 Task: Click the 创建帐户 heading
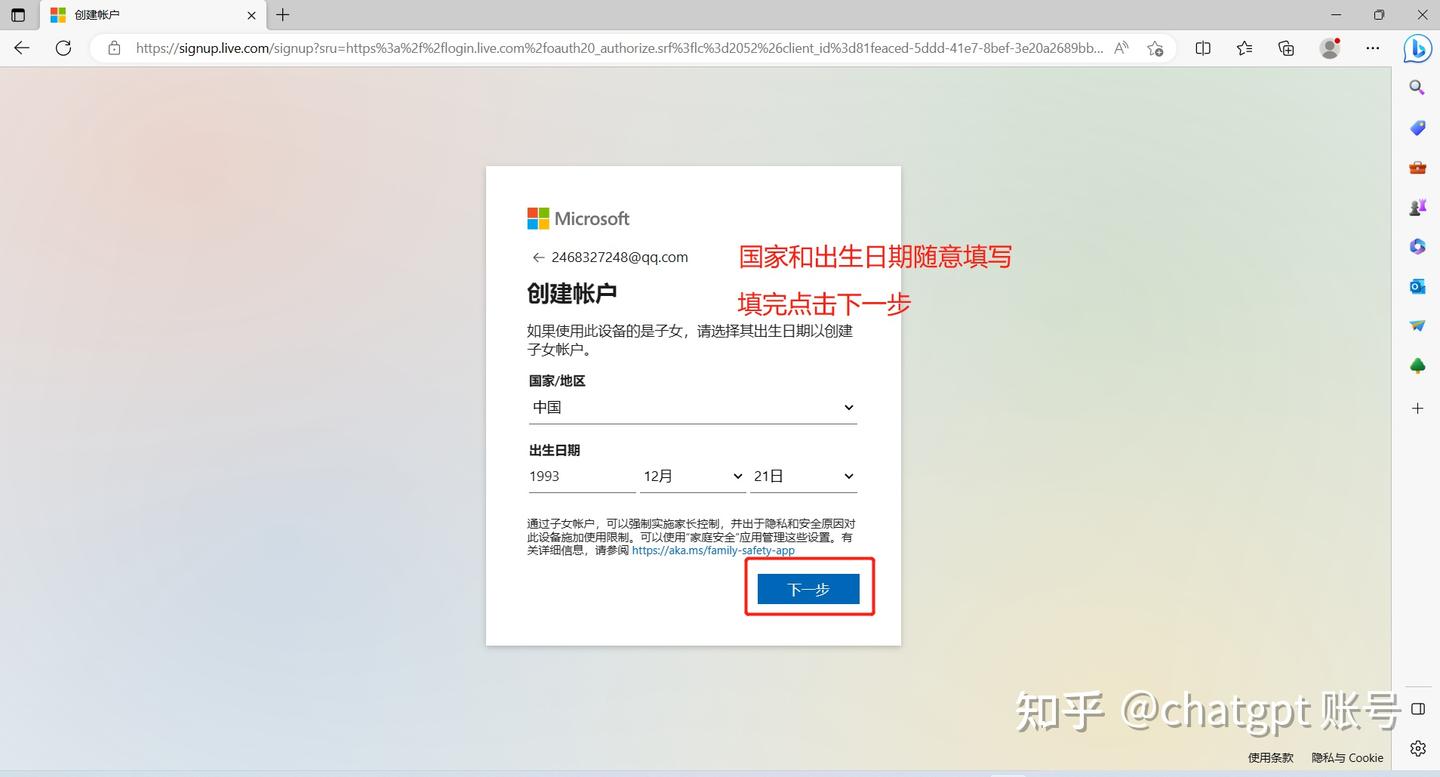pos(572,294)
